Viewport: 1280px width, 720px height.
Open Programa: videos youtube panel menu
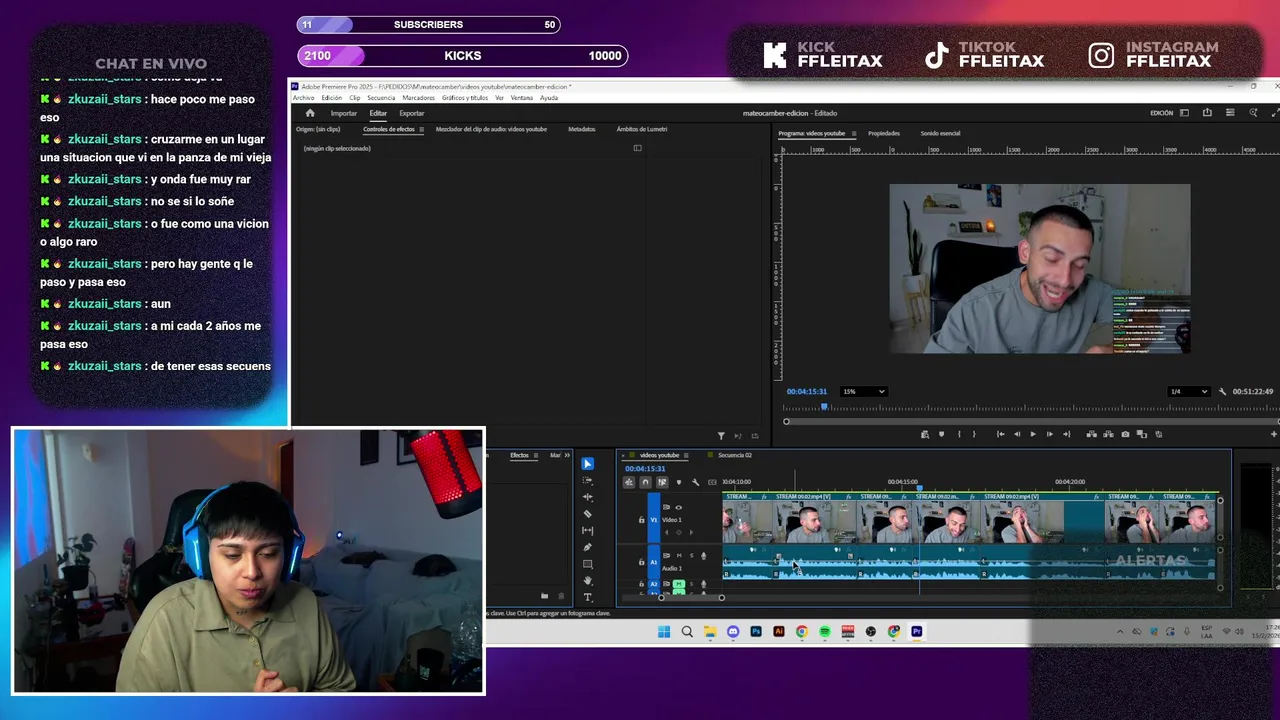pyautogui.click(x=853, y=133)
